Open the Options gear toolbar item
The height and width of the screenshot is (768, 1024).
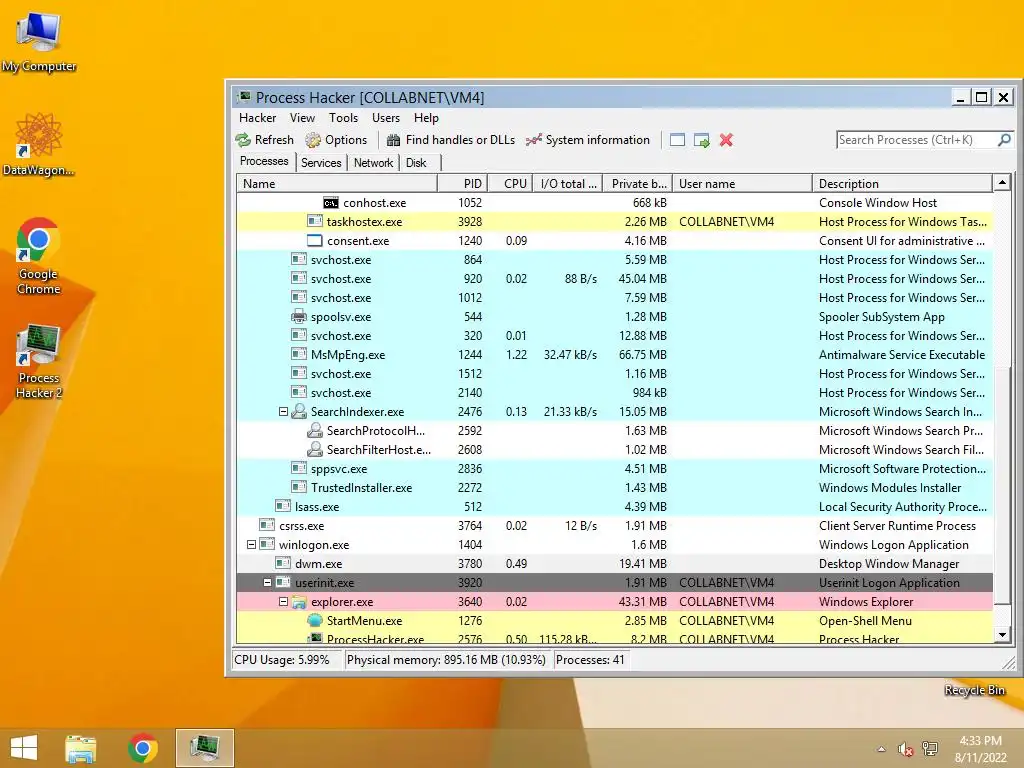336,140
